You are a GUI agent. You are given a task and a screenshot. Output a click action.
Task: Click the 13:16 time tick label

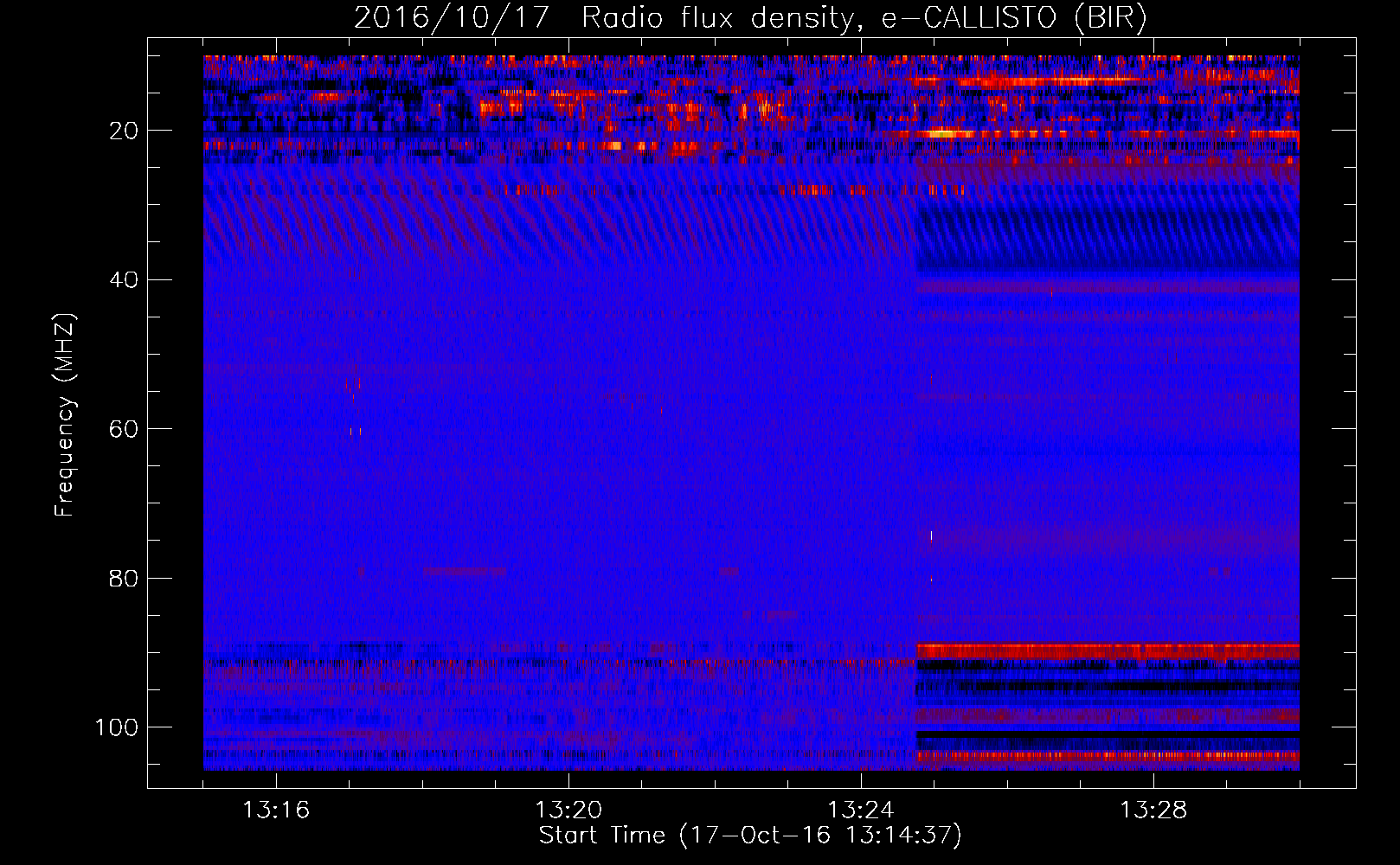(x=276, y=811)
